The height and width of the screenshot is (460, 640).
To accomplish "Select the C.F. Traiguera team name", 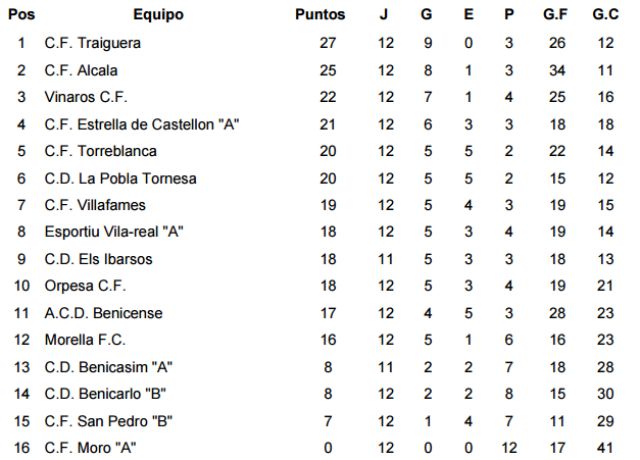I will click(x=93, y=43).
